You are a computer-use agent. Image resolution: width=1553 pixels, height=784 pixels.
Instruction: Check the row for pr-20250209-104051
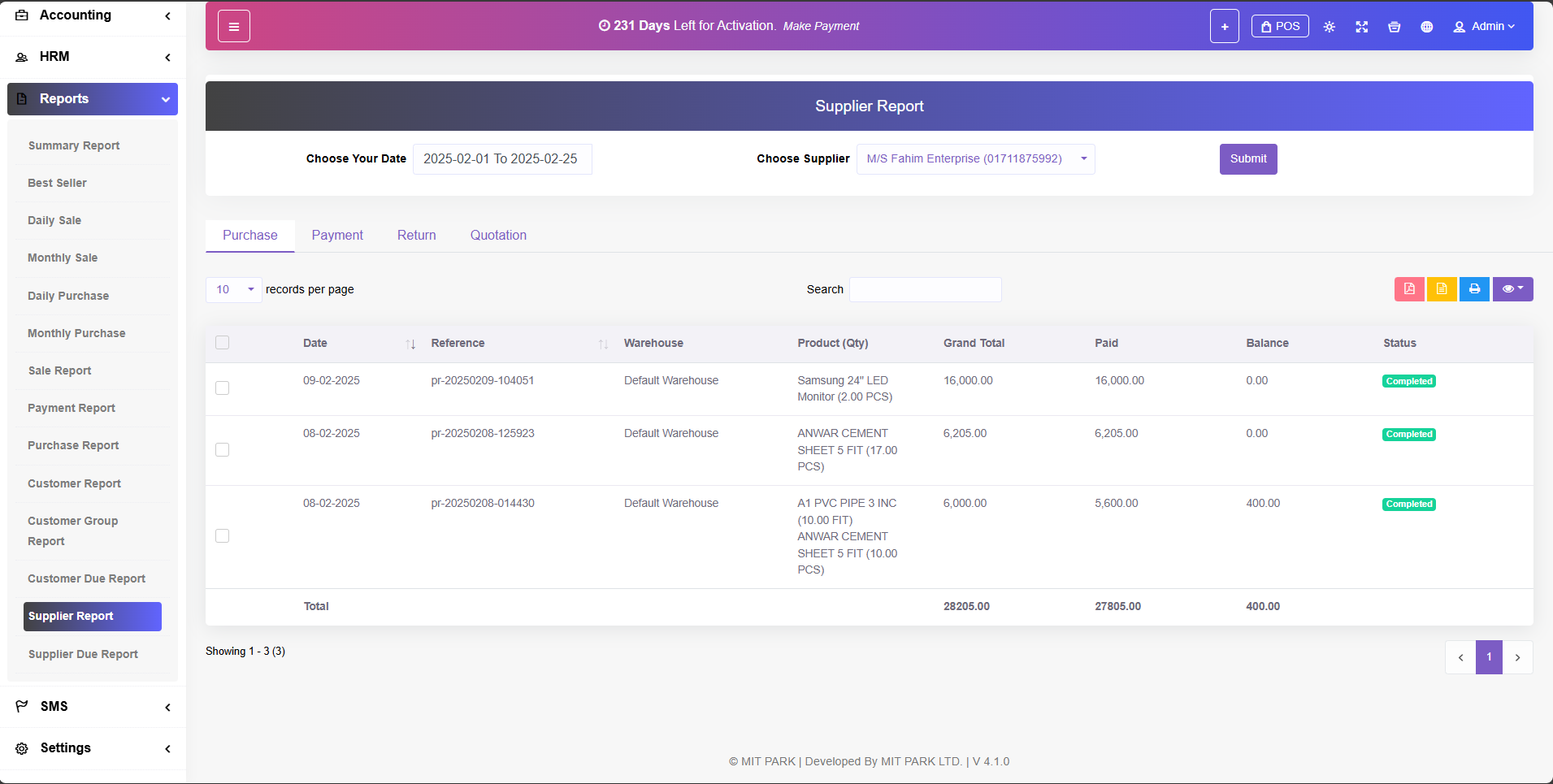[x=222, y=388]
